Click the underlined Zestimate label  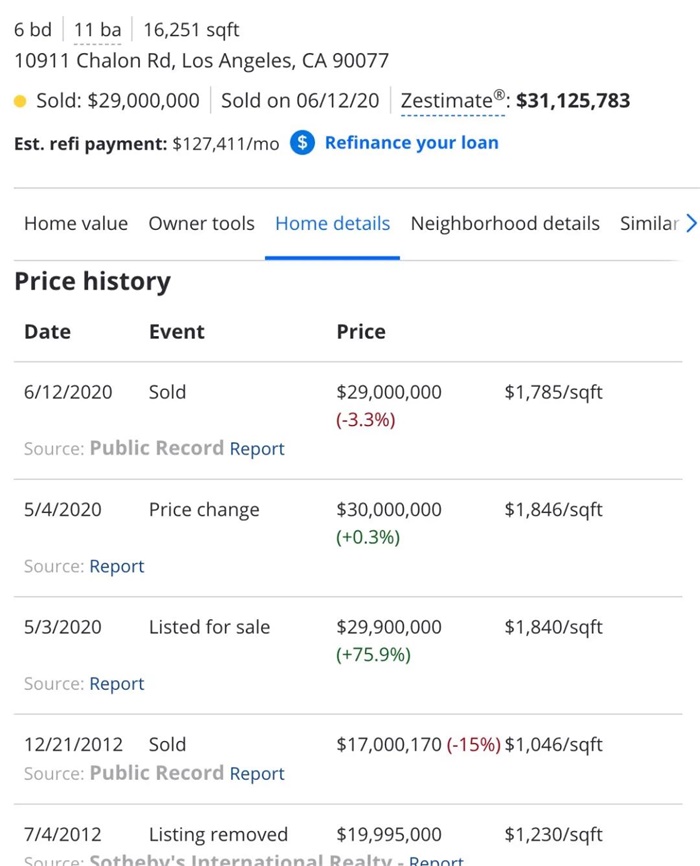452,101
